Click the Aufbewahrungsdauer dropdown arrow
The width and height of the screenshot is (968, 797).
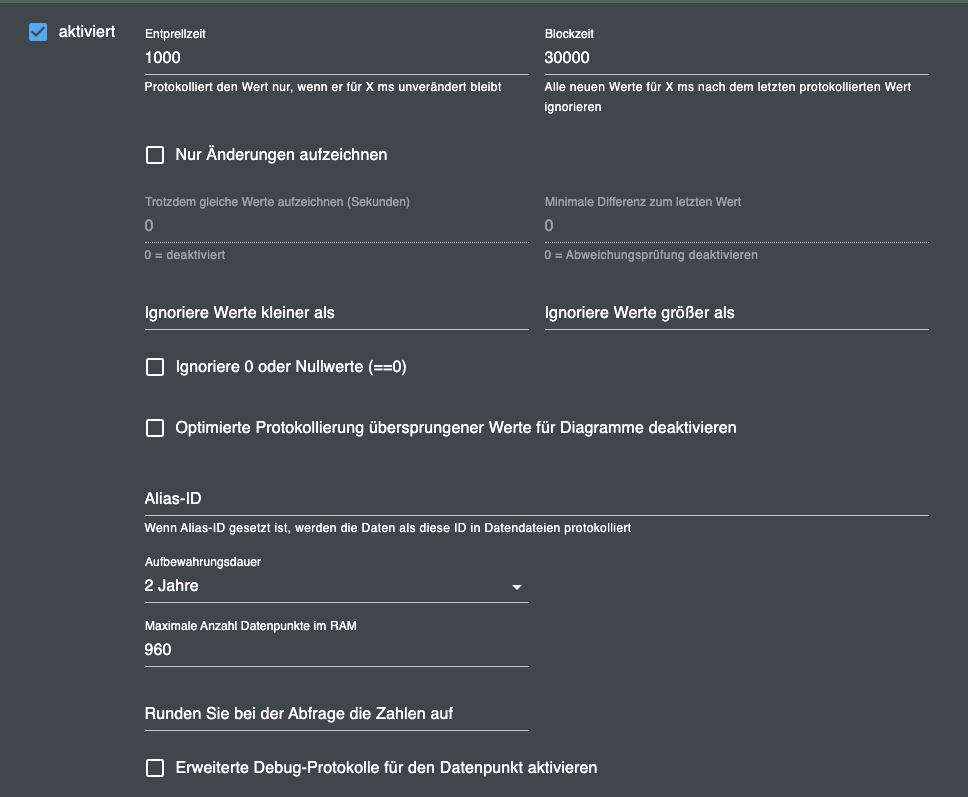tap(517, 587)
